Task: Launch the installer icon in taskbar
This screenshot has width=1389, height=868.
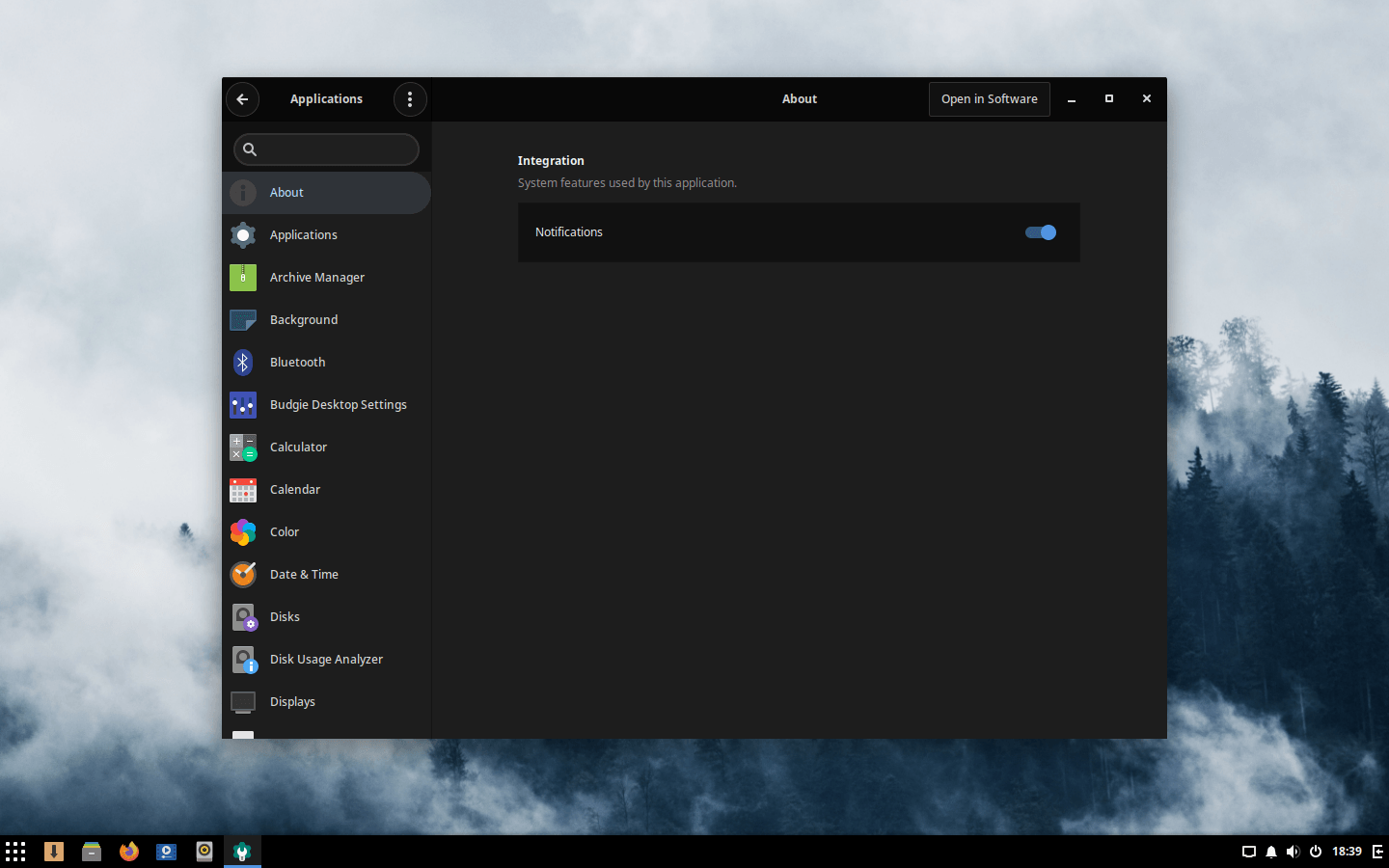Action: [54, 852]
